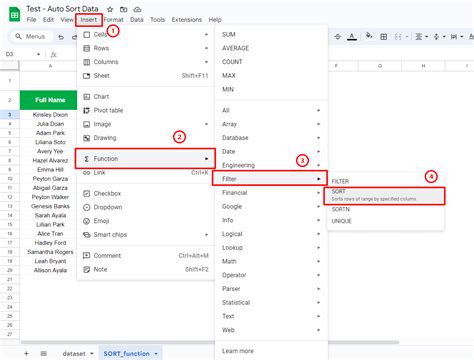Open the Format menu
This screenshot has height=360, width=474.
(x=113, y=20)
